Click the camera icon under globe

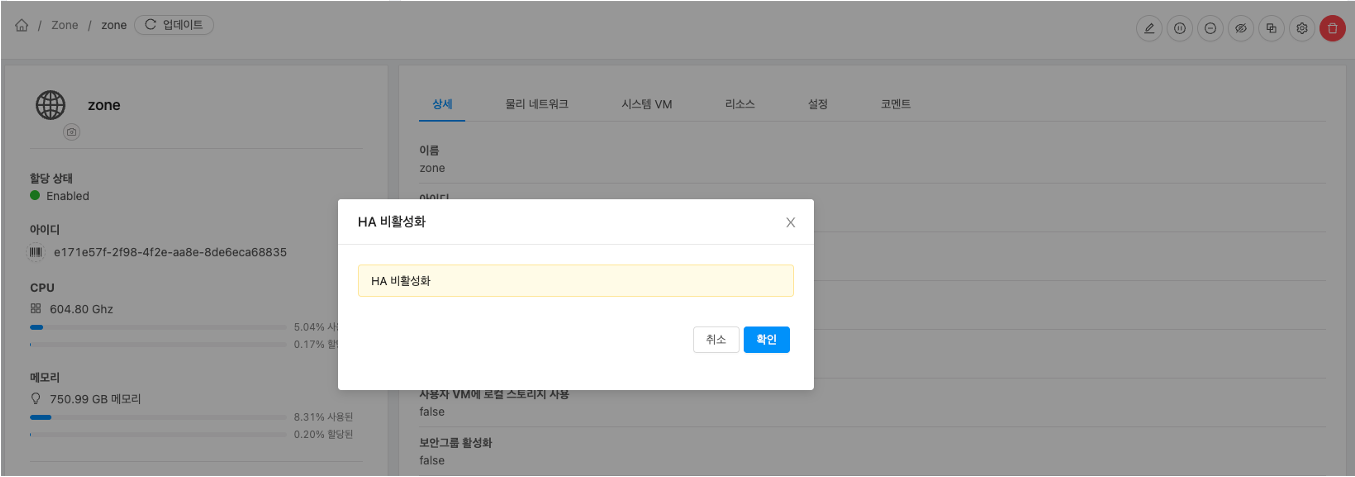pyautogui.click(x=71, y=132)
